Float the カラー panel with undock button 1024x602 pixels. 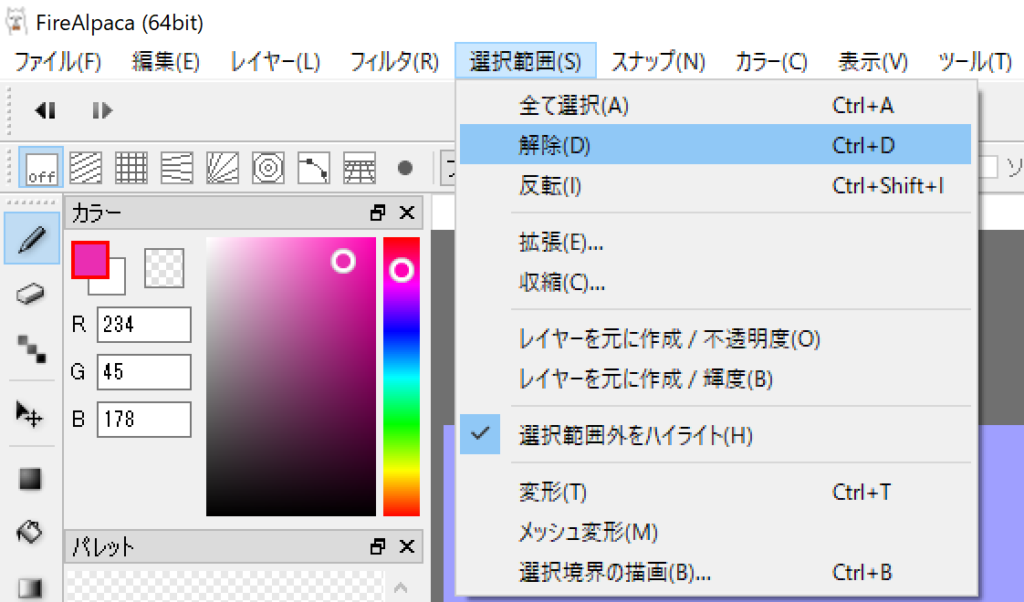pos(377,213)
